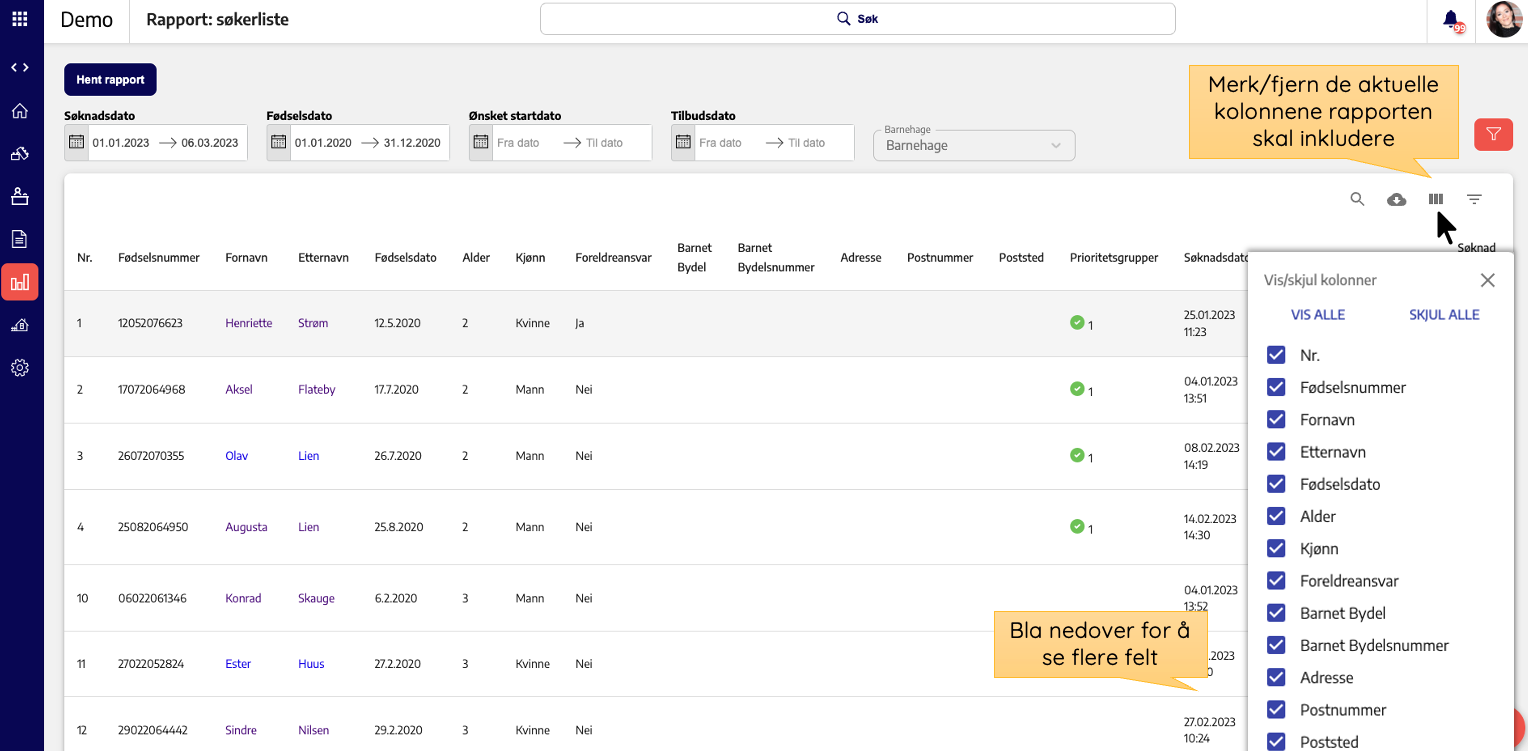Click the Hent rapport button
This screenshot has width=1528, height=751.
click(110, 79)
